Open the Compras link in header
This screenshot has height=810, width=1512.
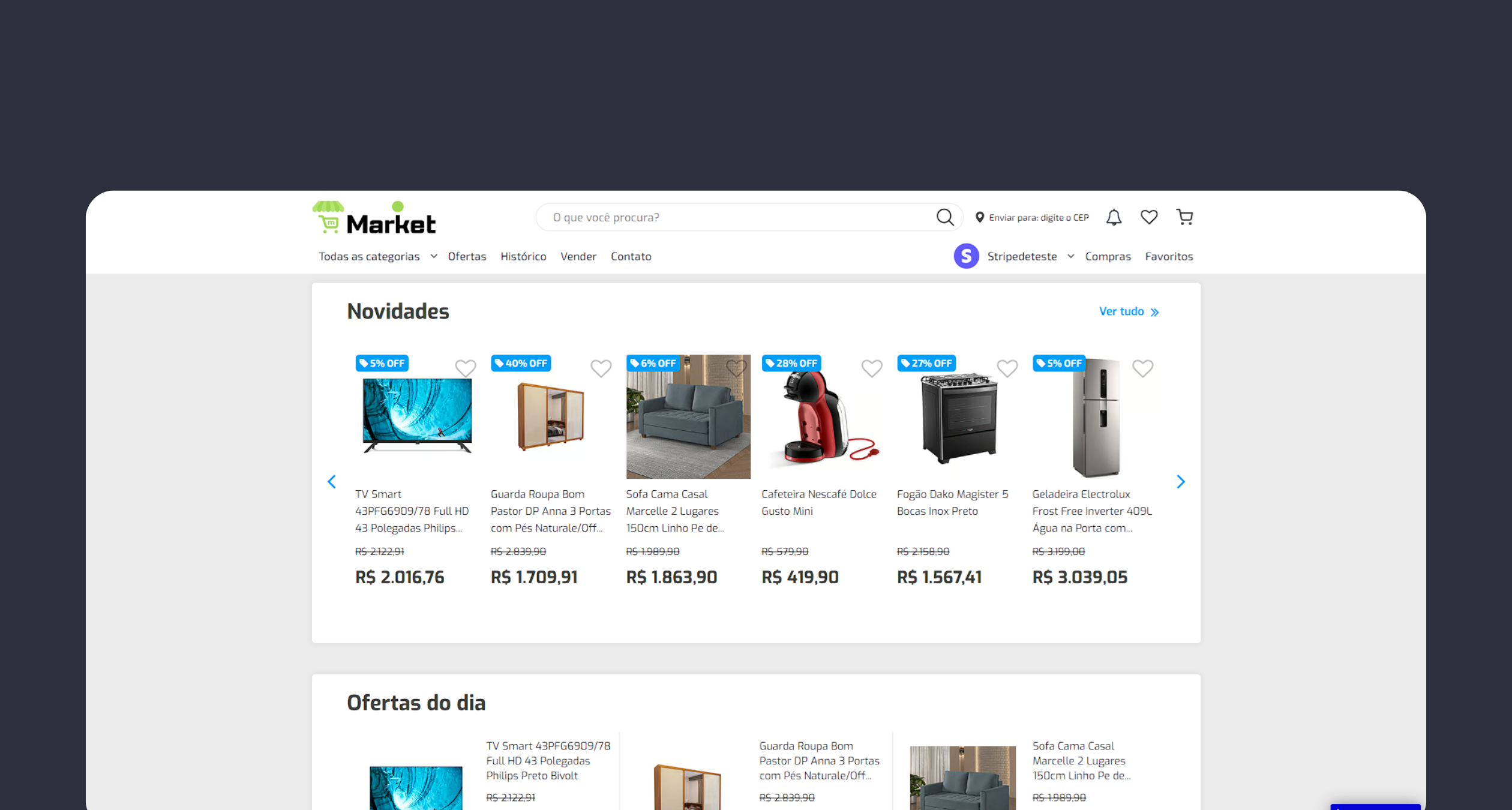coord(1108,256)
